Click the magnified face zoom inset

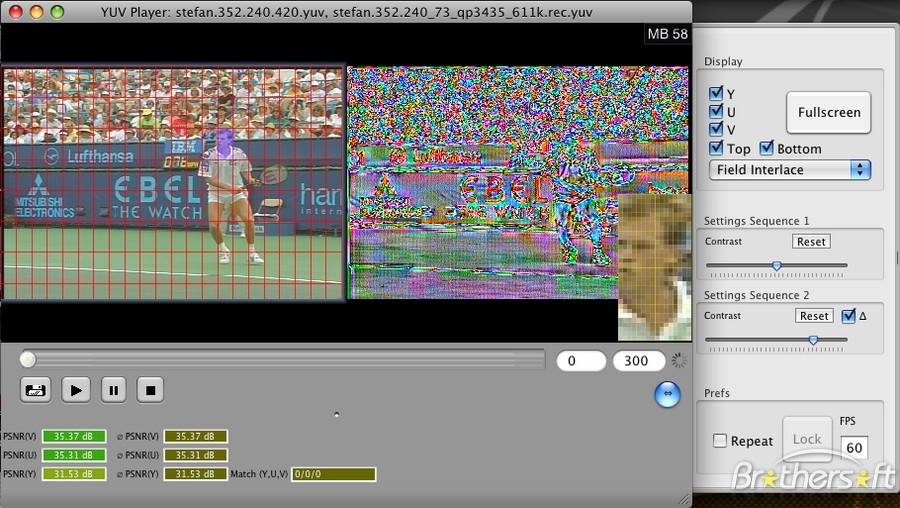654,267
